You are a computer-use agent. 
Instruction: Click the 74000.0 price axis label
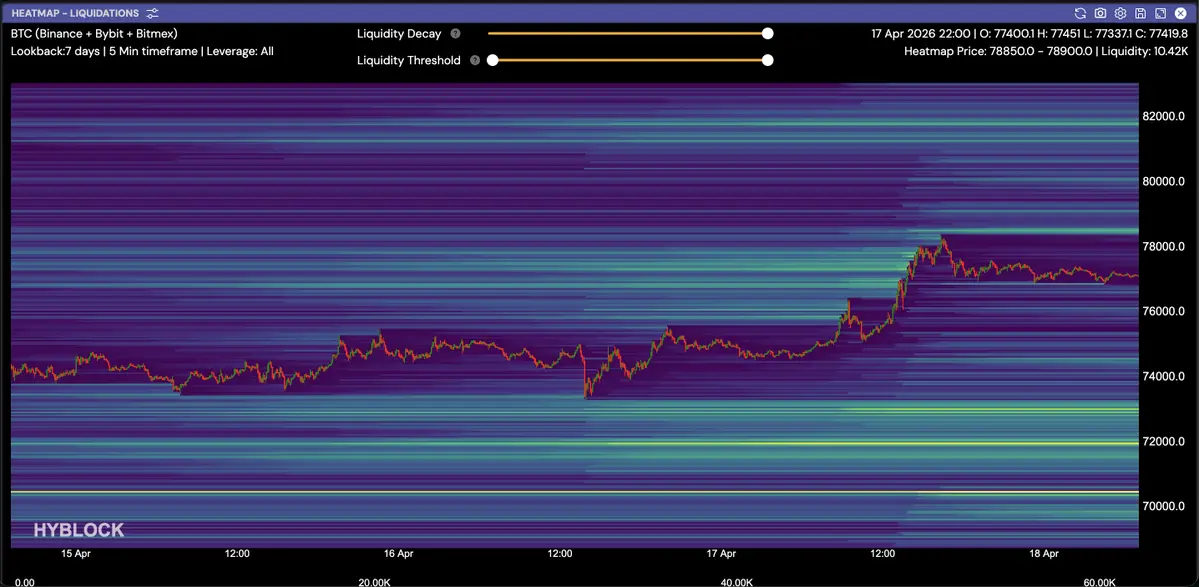[1164, 376]
